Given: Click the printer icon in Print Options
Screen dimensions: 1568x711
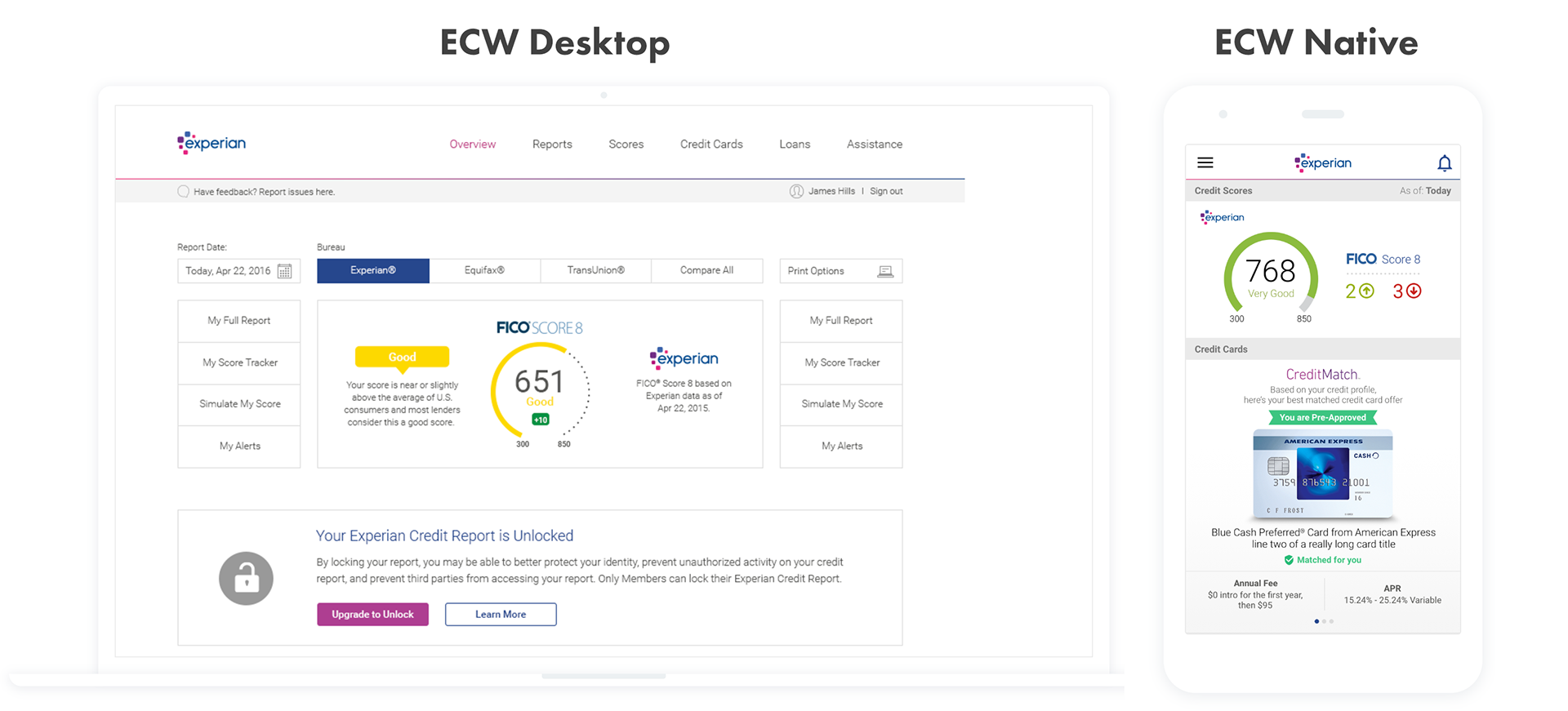Looking at the screenshot, I should 885,271.
